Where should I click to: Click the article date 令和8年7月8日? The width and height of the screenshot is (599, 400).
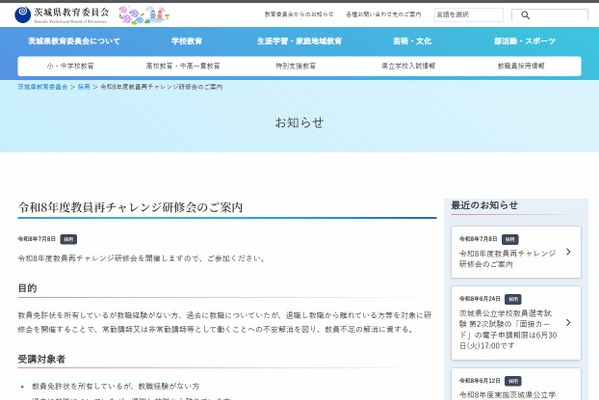coord(37,239)
